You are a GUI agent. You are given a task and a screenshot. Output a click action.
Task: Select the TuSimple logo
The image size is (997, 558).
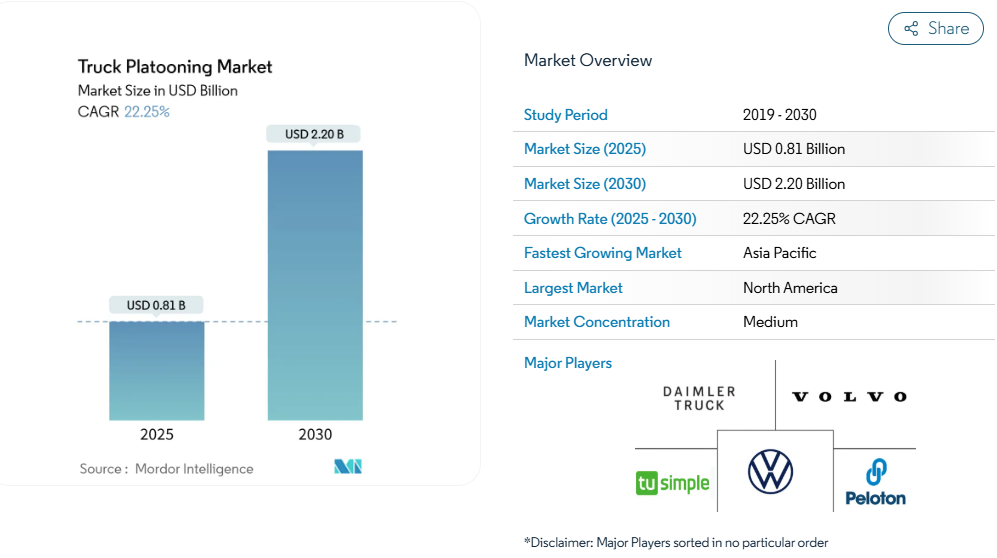click(x=672, y=483)
